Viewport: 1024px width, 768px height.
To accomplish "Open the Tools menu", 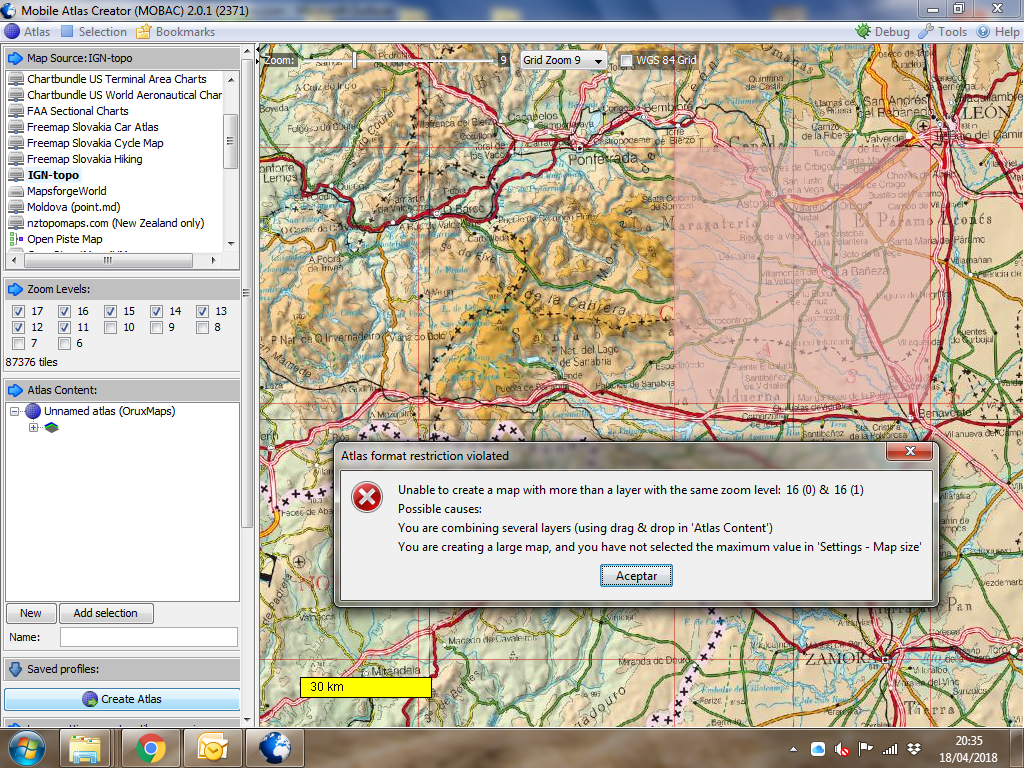I will click(942, 31).
